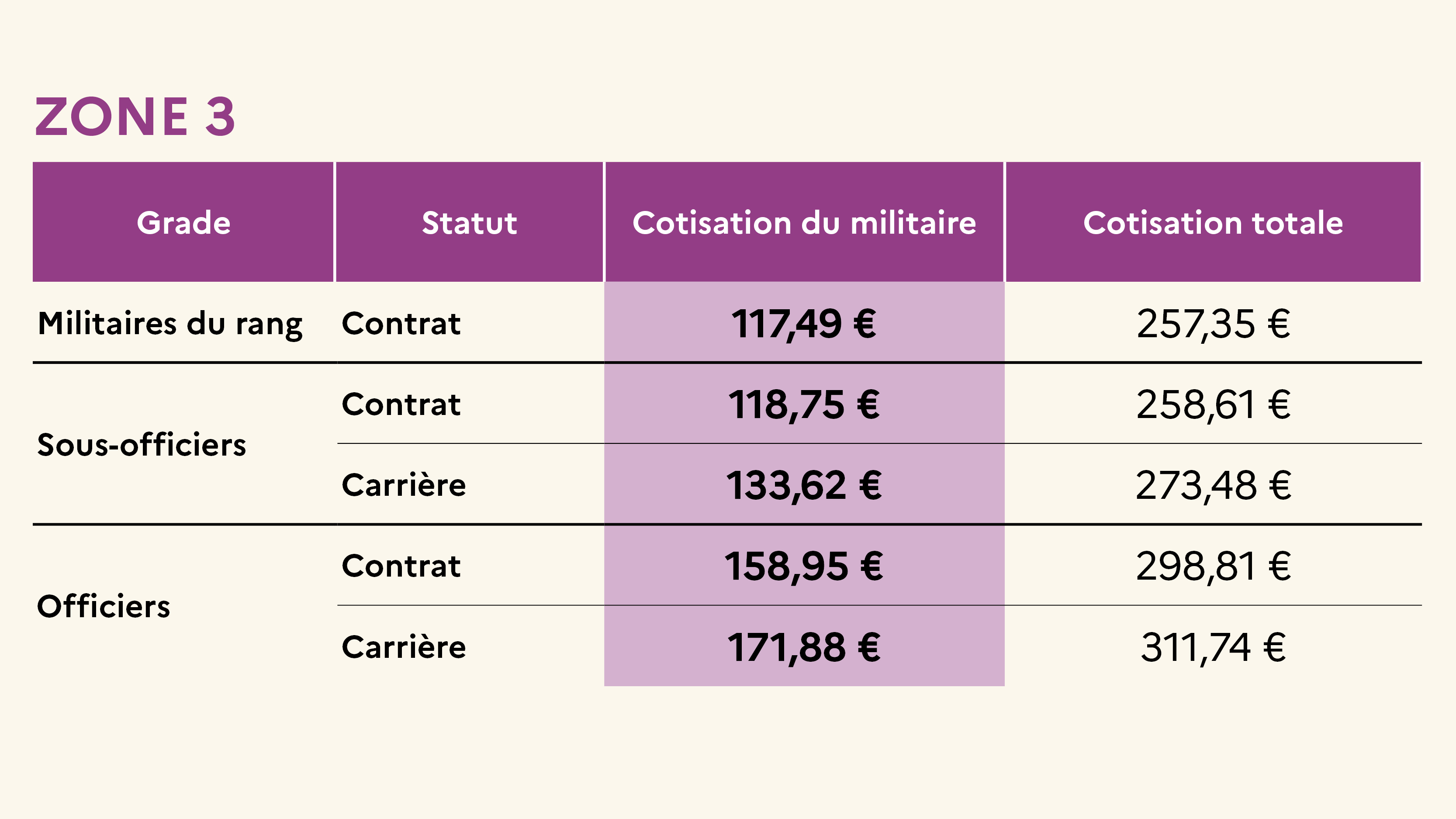Click the Sous-officiers grade label
1456x819 pixels.
[x=141, y=445]
